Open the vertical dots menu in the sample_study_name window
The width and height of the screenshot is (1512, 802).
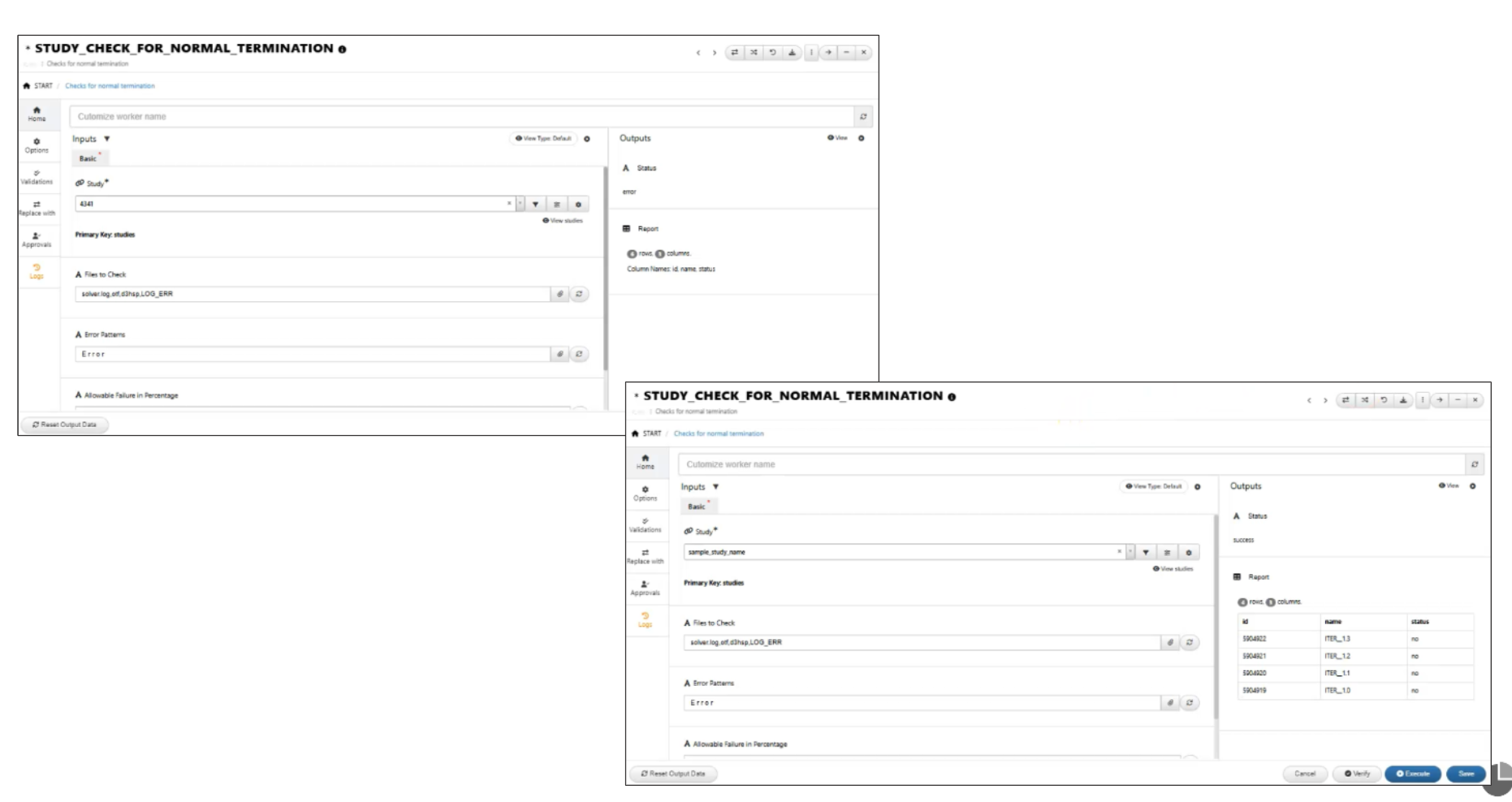point(1423,400)
